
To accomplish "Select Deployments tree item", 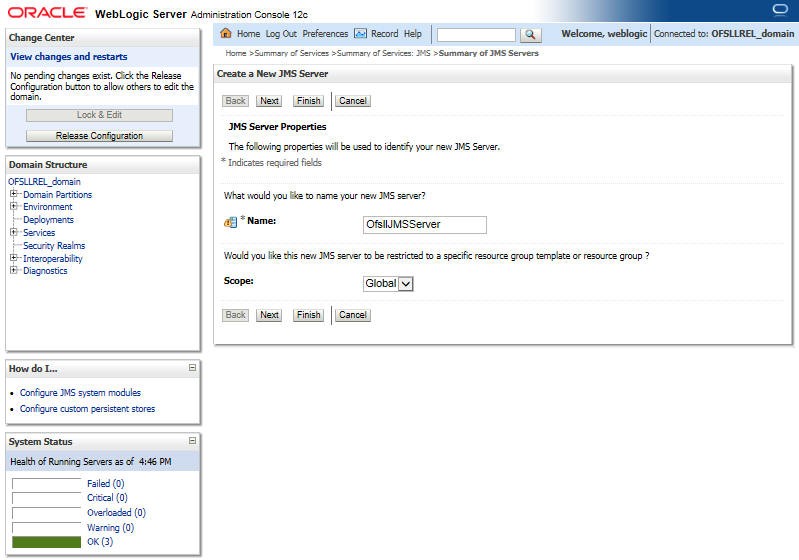I will (x=48, y=220).
